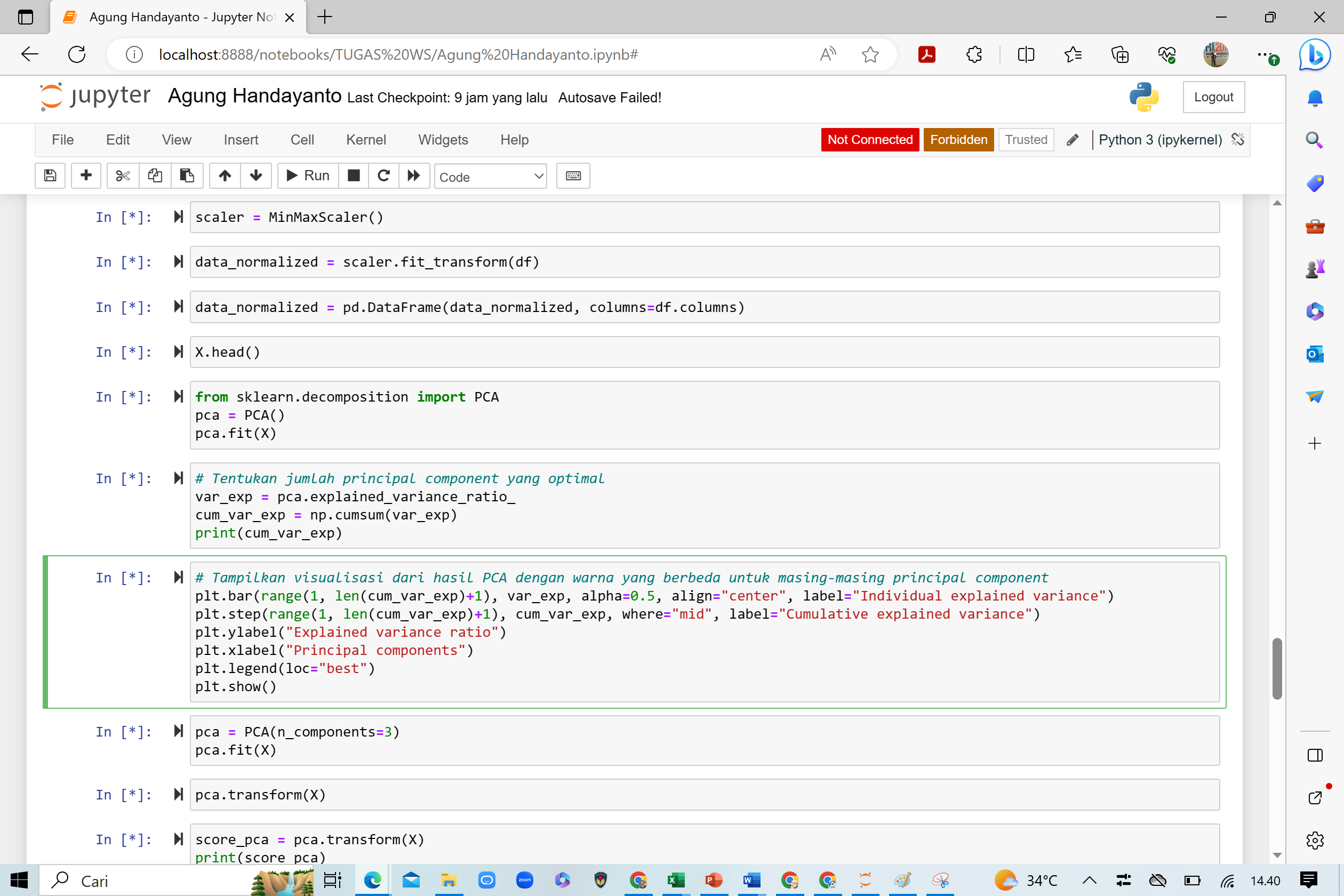The width and height of the screenshot is (1344, 896).
Task: Select the Agung Handayanto browser tab
Action: point(178,17)
